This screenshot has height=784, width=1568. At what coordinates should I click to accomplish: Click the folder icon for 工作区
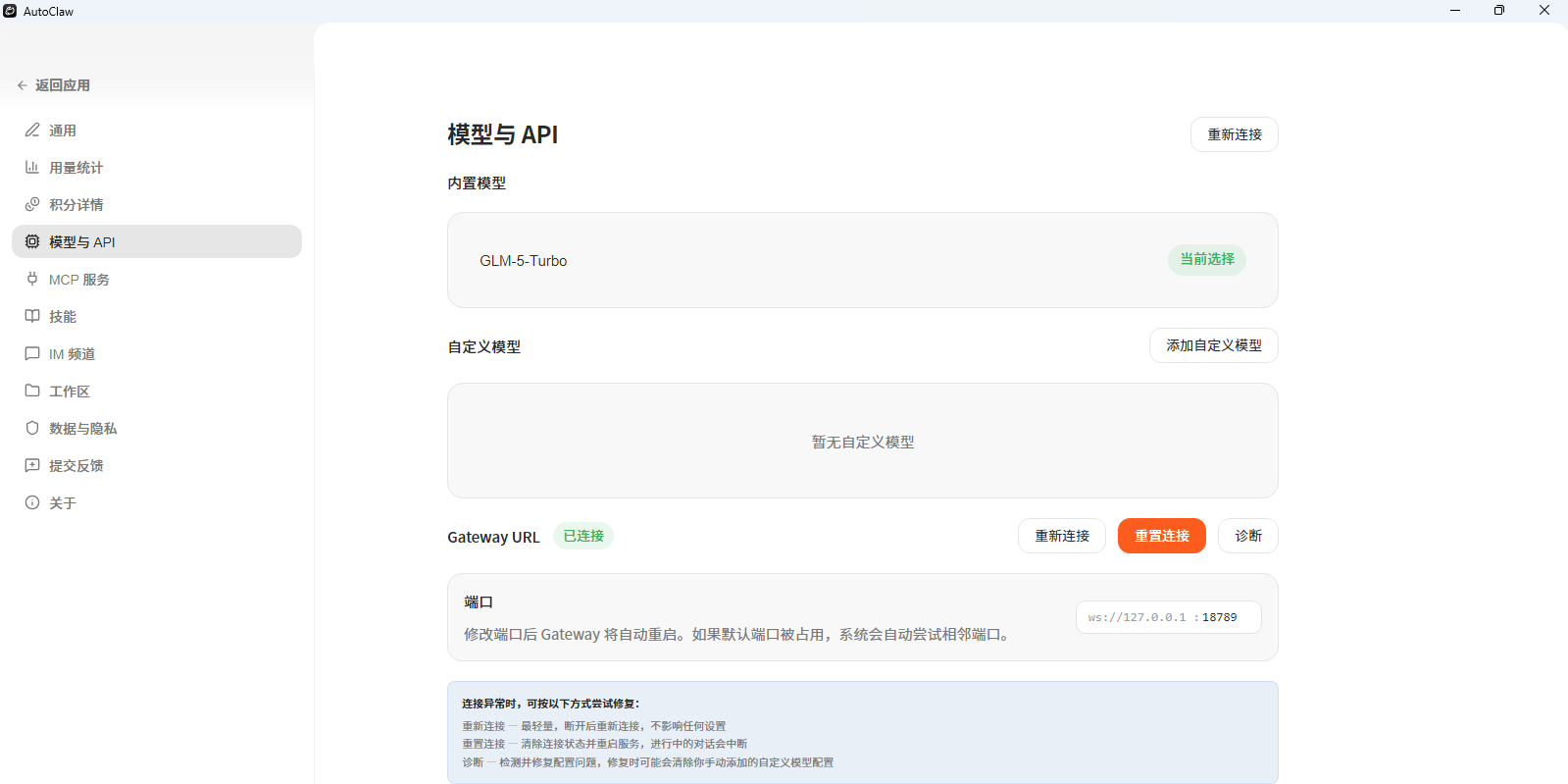[32, 392]
